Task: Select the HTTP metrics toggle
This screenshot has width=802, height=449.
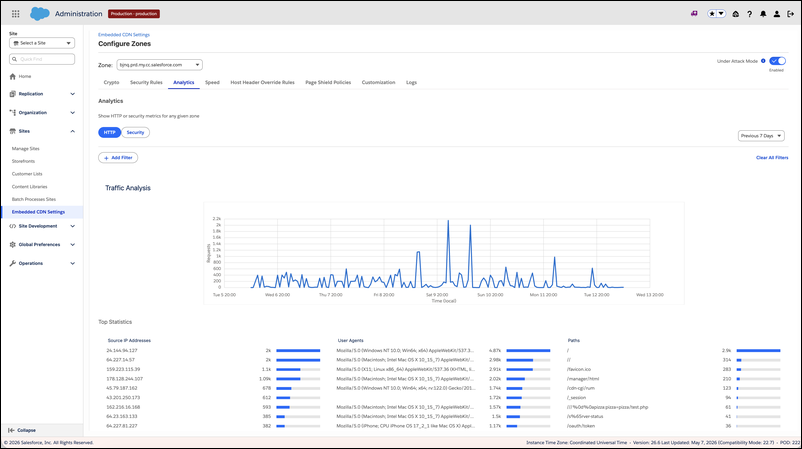Action: tap(109, 132)
